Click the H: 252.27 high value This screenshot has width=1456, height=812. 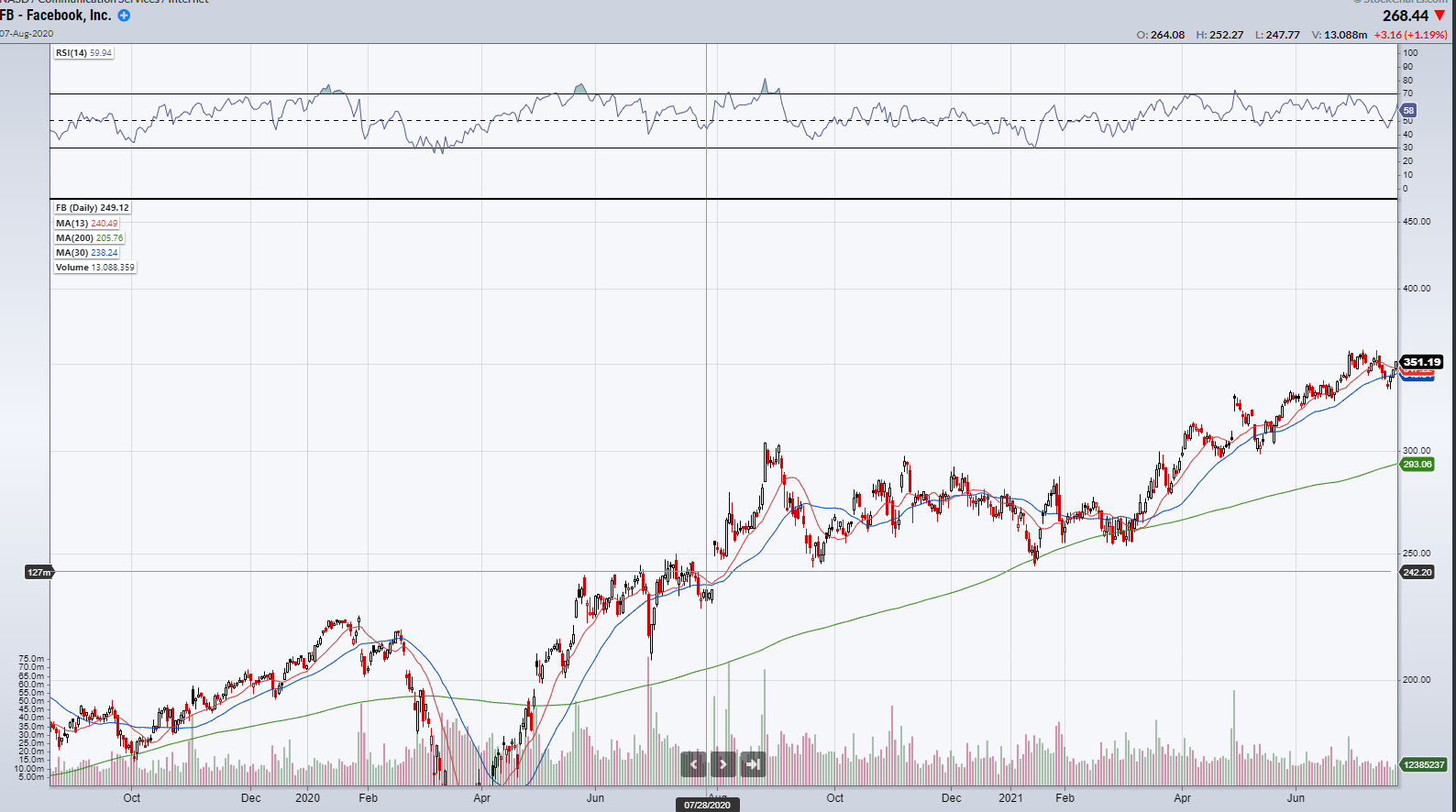[x=1219, y=35]
